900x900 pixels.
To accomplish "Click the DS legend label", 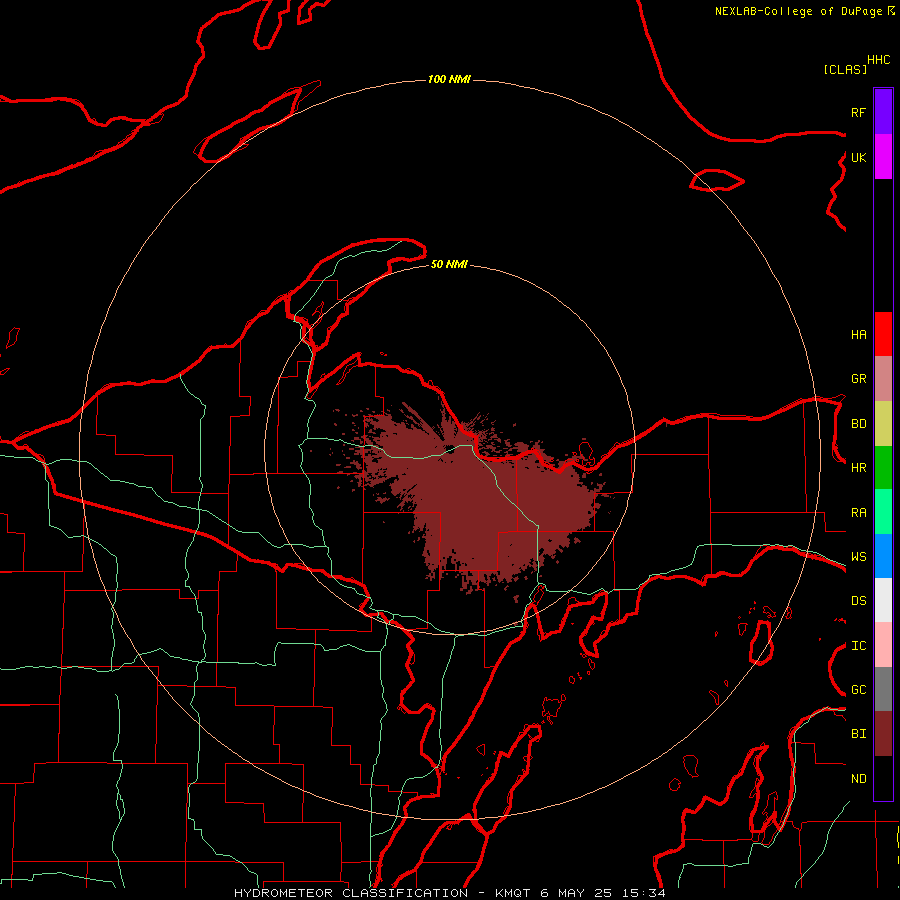I will pyautogui.click(x=858, y=601).
